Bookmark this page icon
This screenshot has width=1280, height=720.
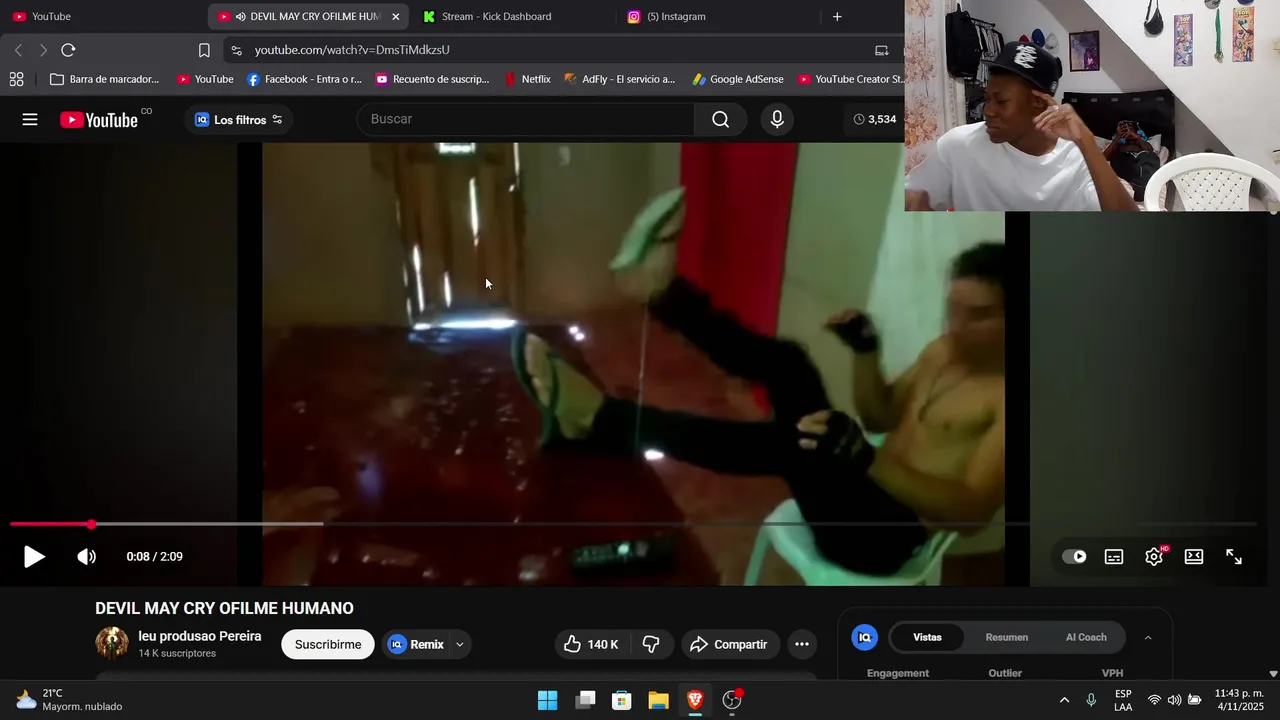pos(204,50)
